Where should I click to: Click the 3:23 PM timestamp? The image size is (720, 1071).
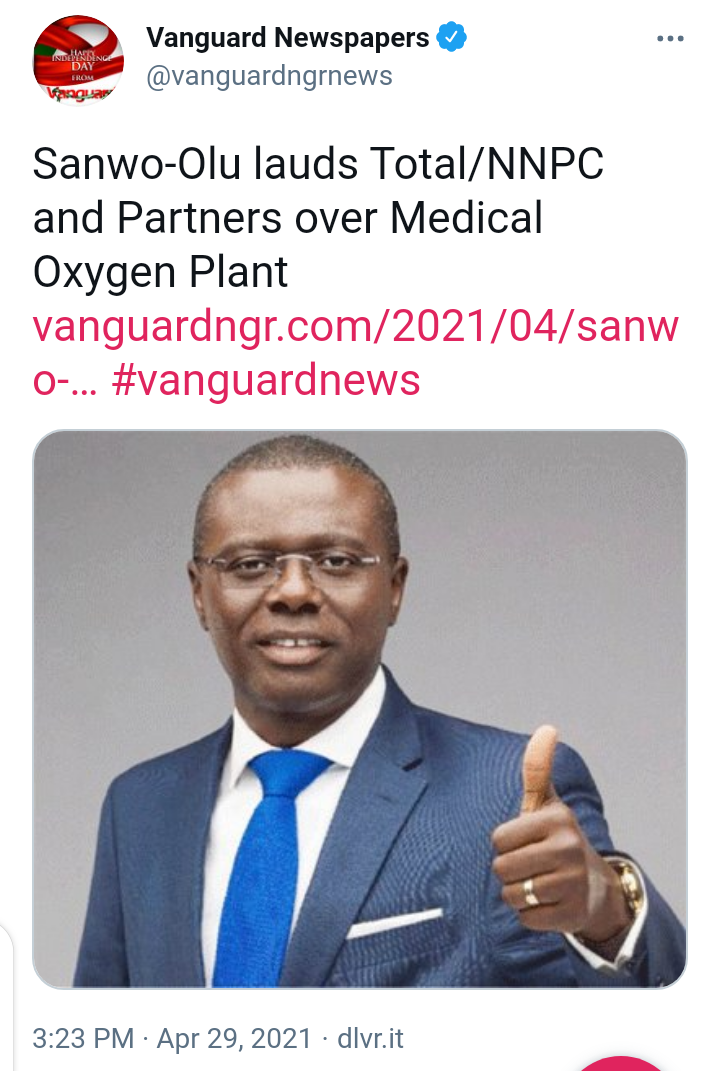83,1038
